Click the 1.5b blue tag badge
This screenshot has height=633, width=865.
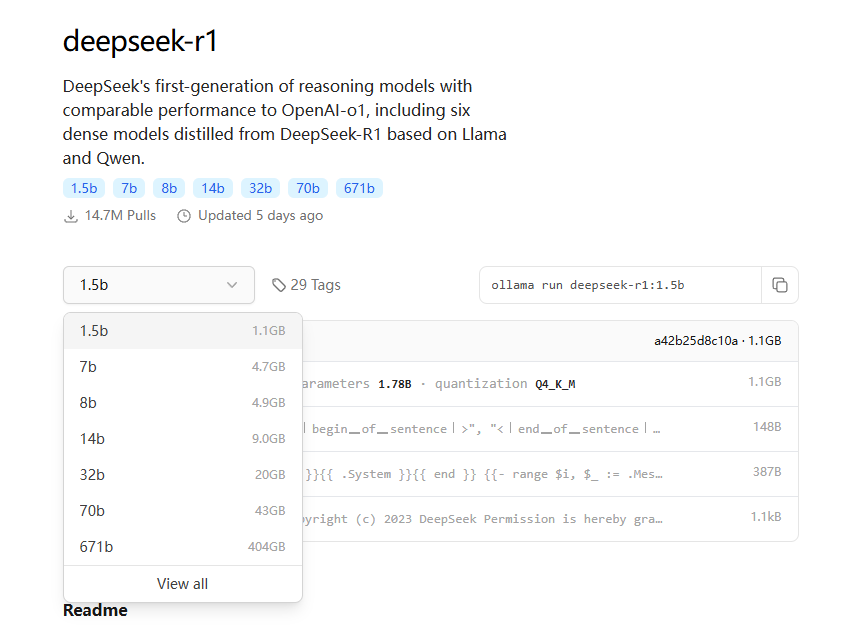pos(83,188)
